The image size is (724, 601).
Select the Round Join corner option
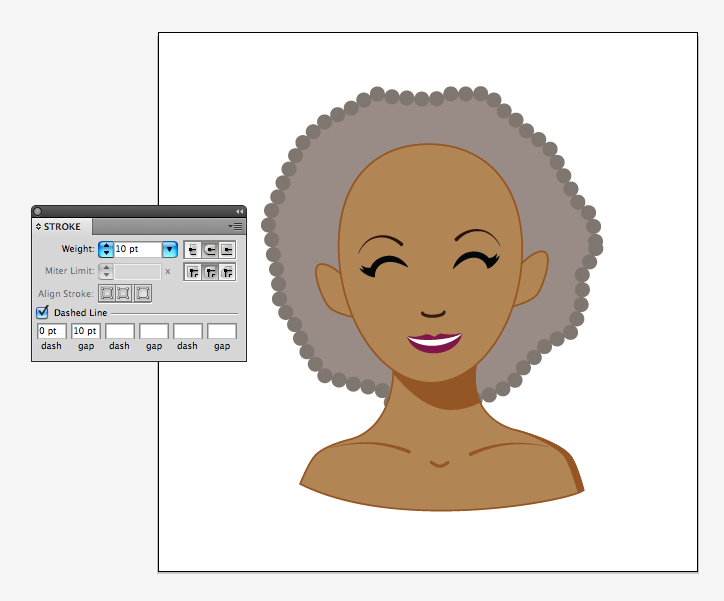point(210,272)
